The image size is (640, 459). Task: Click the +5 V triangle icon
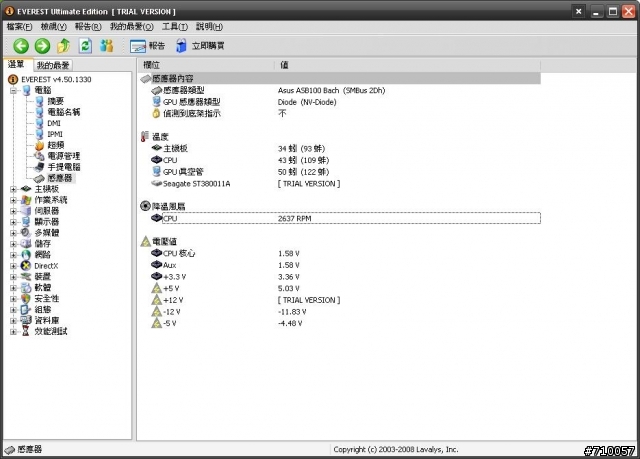point(157,288)
